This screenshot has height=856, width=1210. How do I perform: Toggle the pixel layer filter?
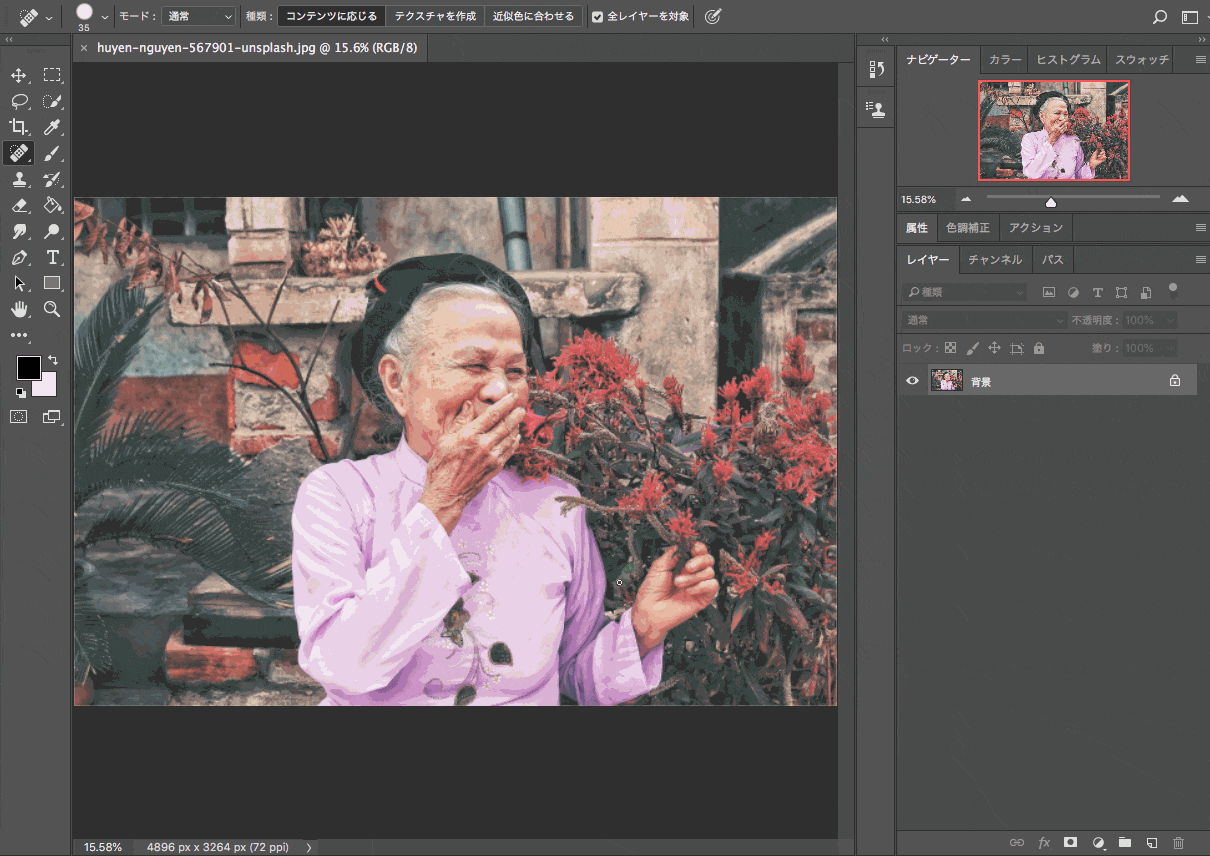[1049, 292]
